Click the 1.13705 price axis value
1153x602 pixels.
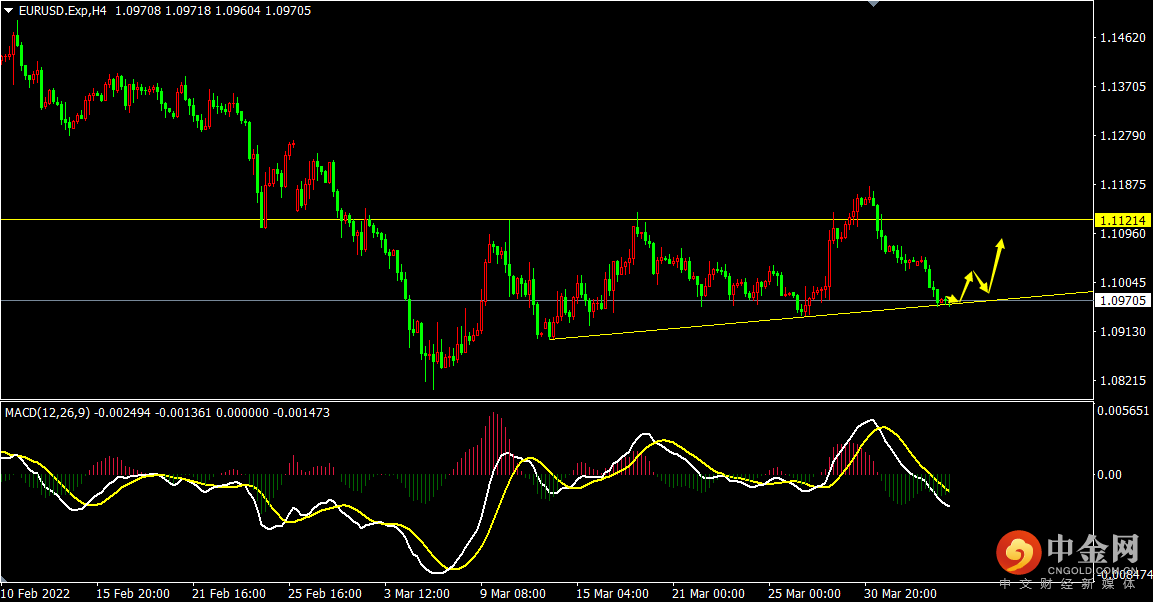1122,87
